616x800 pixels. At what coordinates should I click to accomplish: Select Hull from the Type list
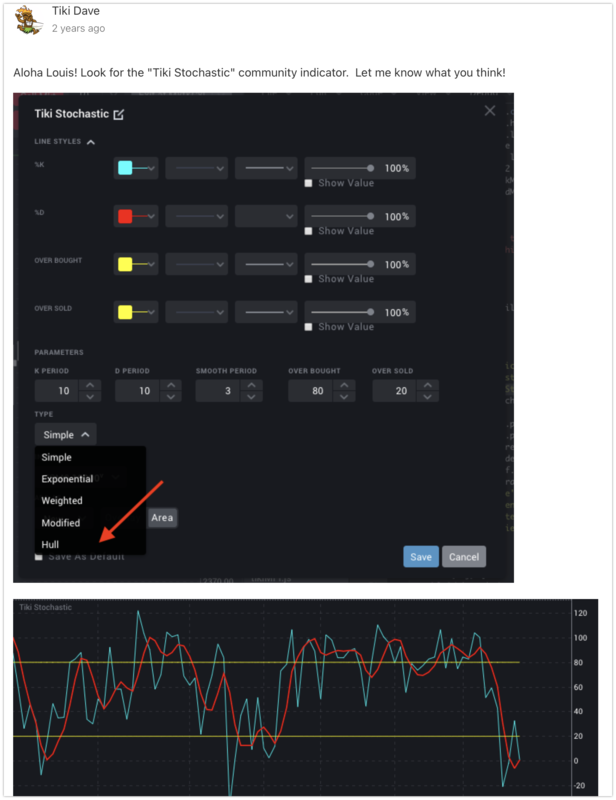[x=90, y=544]
